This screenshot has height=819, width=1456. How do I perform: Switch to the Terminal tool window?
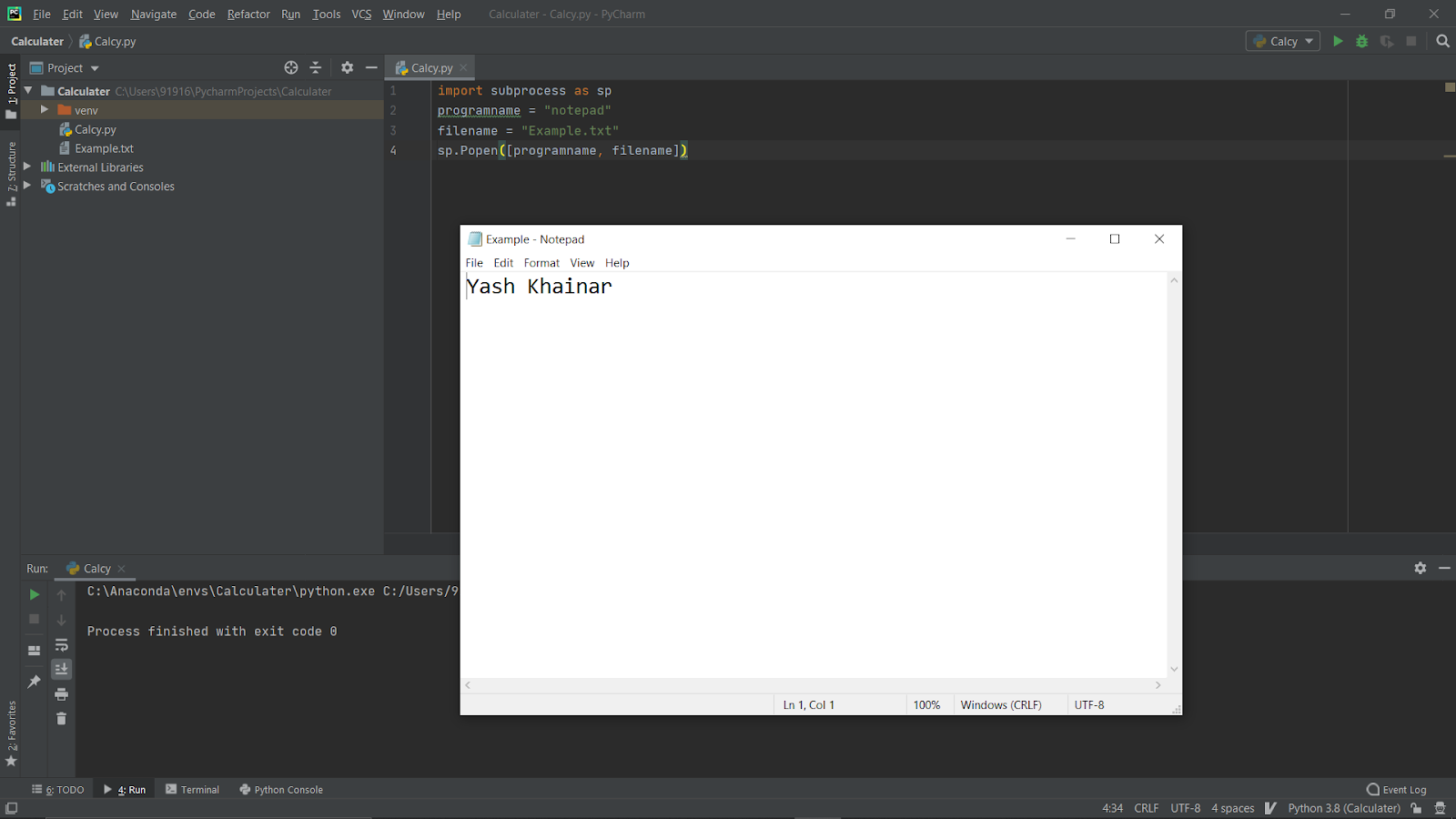[198, 789]
